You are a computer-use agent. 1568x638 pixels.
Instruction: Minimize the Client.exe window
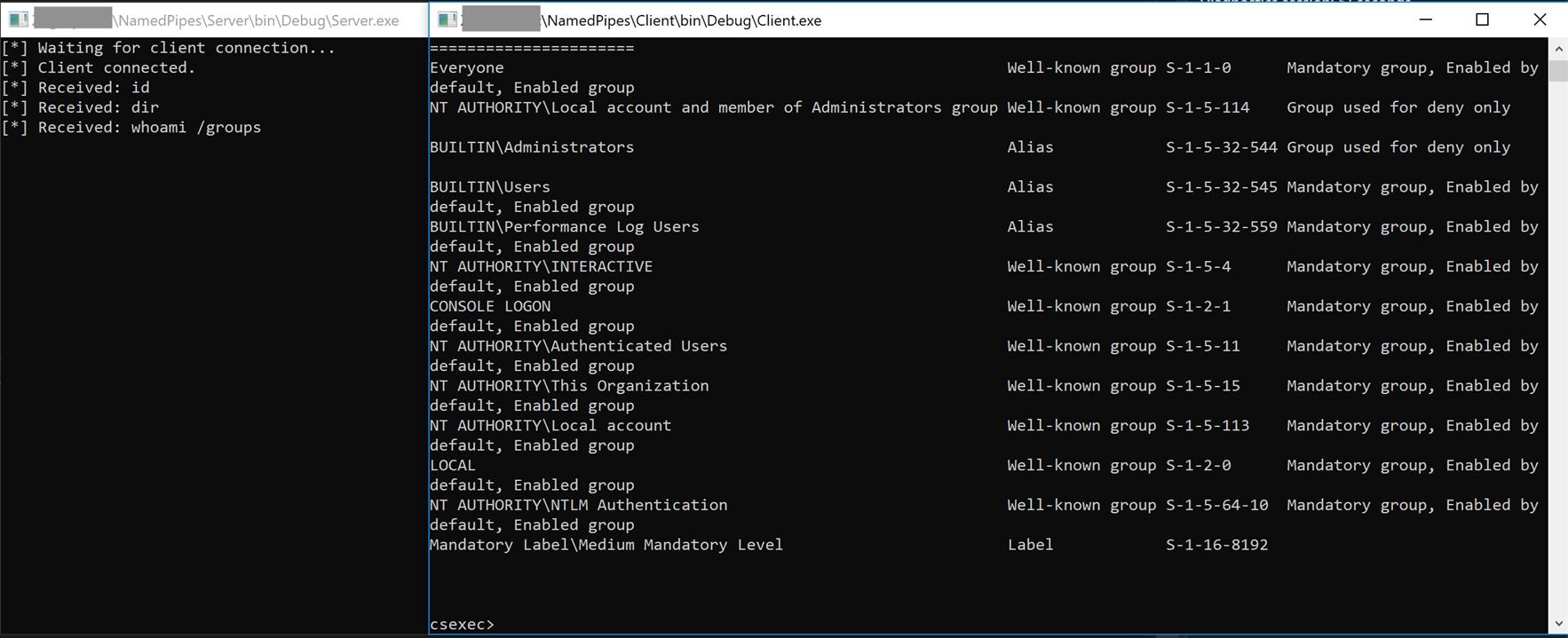tap(1426, 20)
